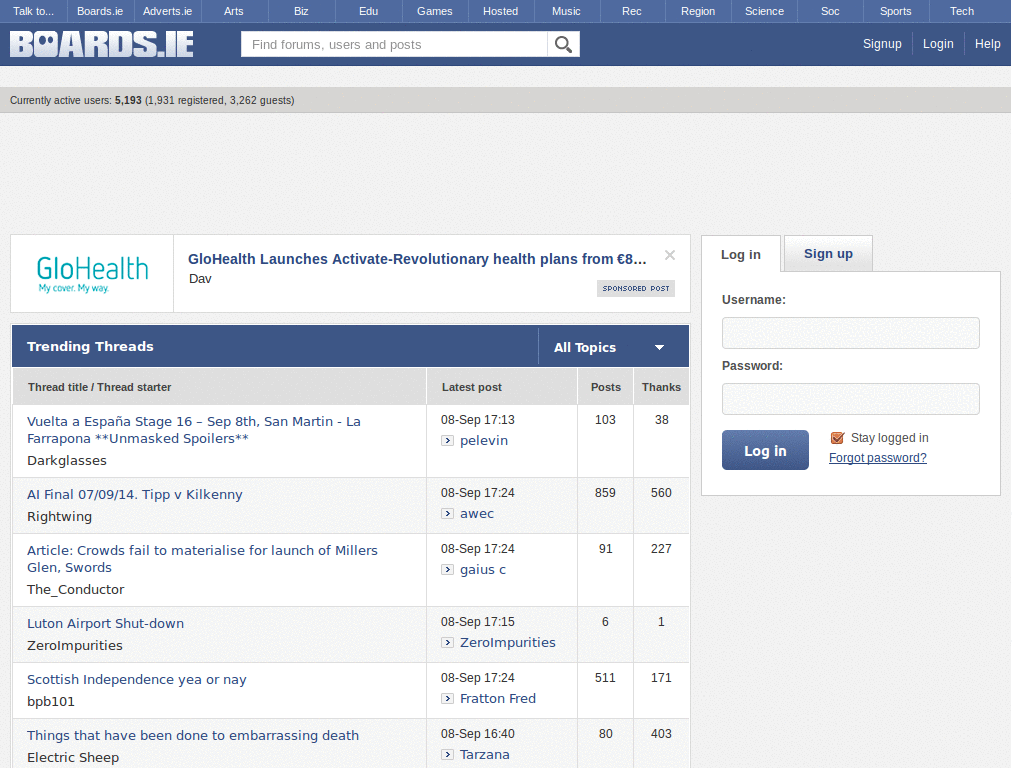Click Login in the header

coord(938,44)
